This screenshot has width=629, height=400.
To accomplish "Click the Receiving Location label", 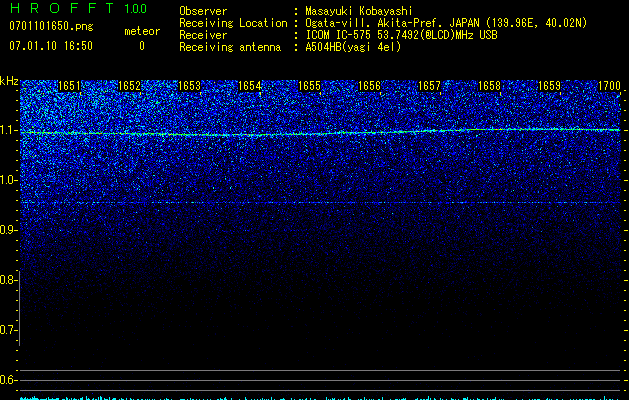I will coord(233,23).
